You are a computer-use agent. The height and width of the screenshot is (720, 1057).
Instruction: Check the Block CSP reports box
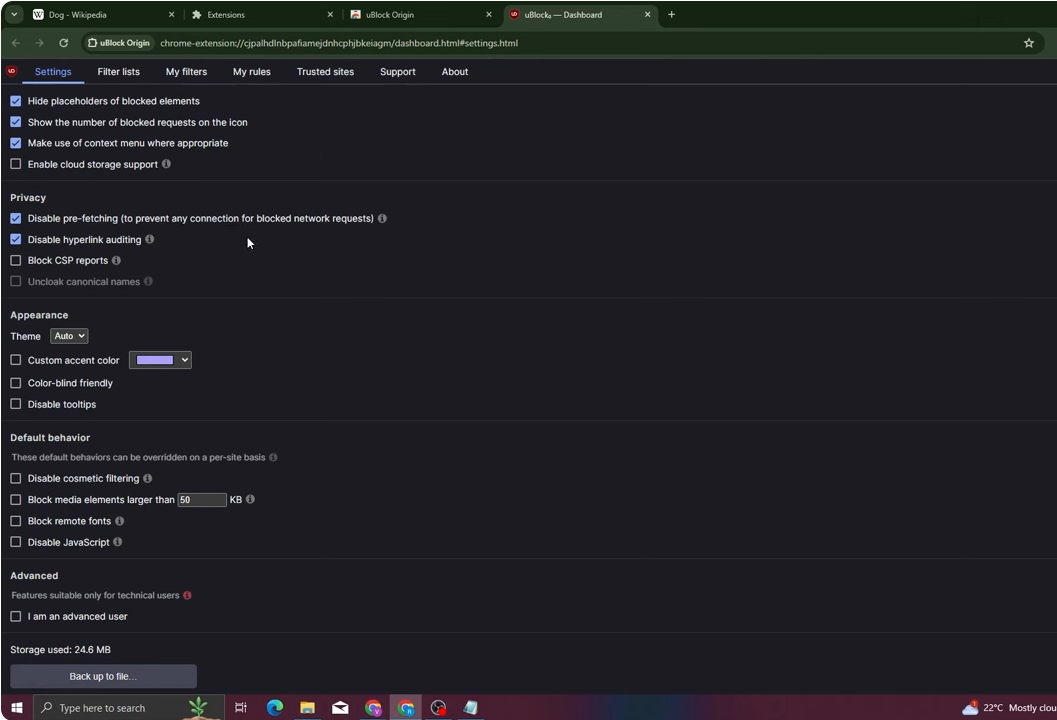[x=16, y=260]
